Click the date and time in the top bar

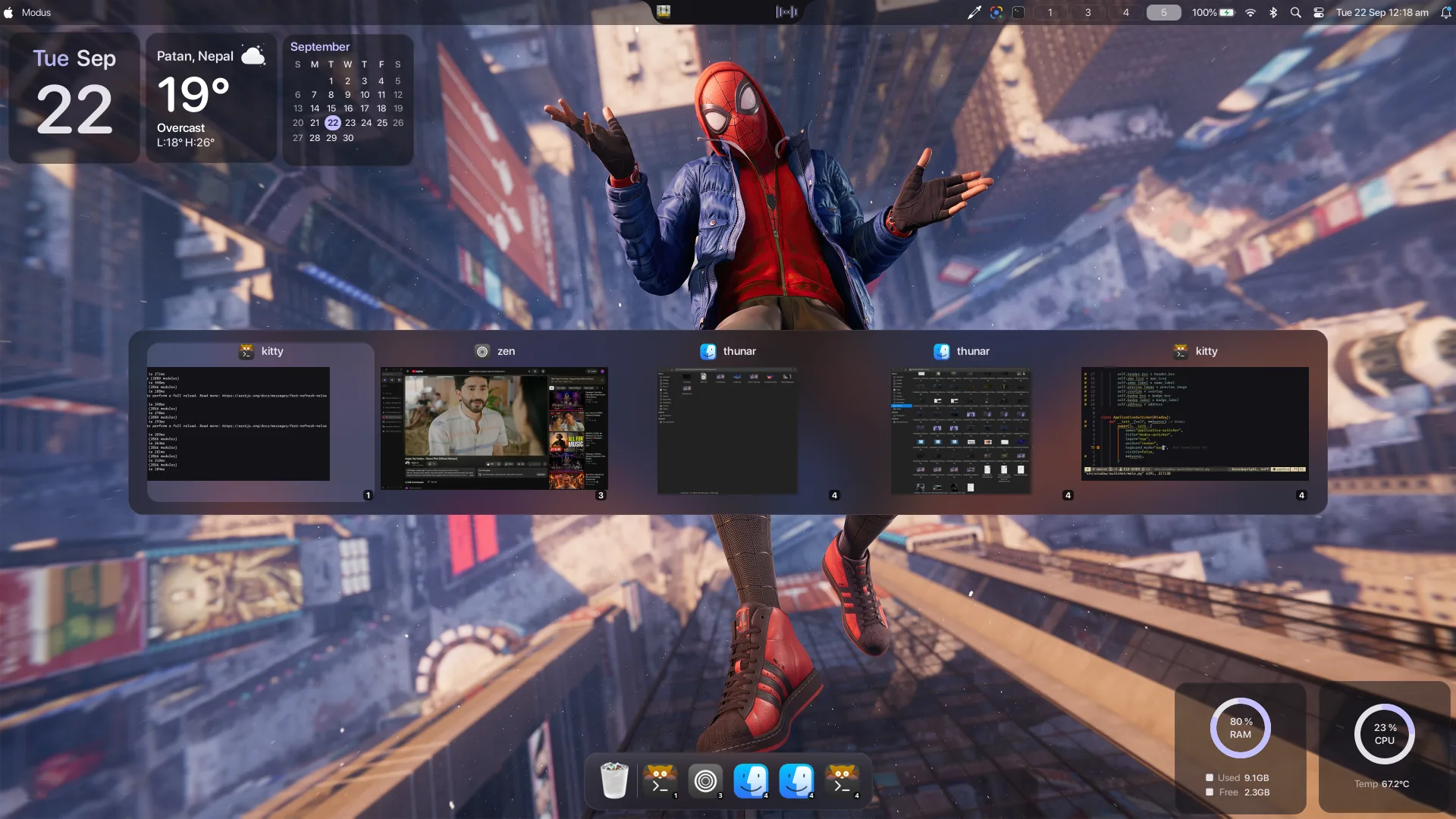(x=1382, y=12)
